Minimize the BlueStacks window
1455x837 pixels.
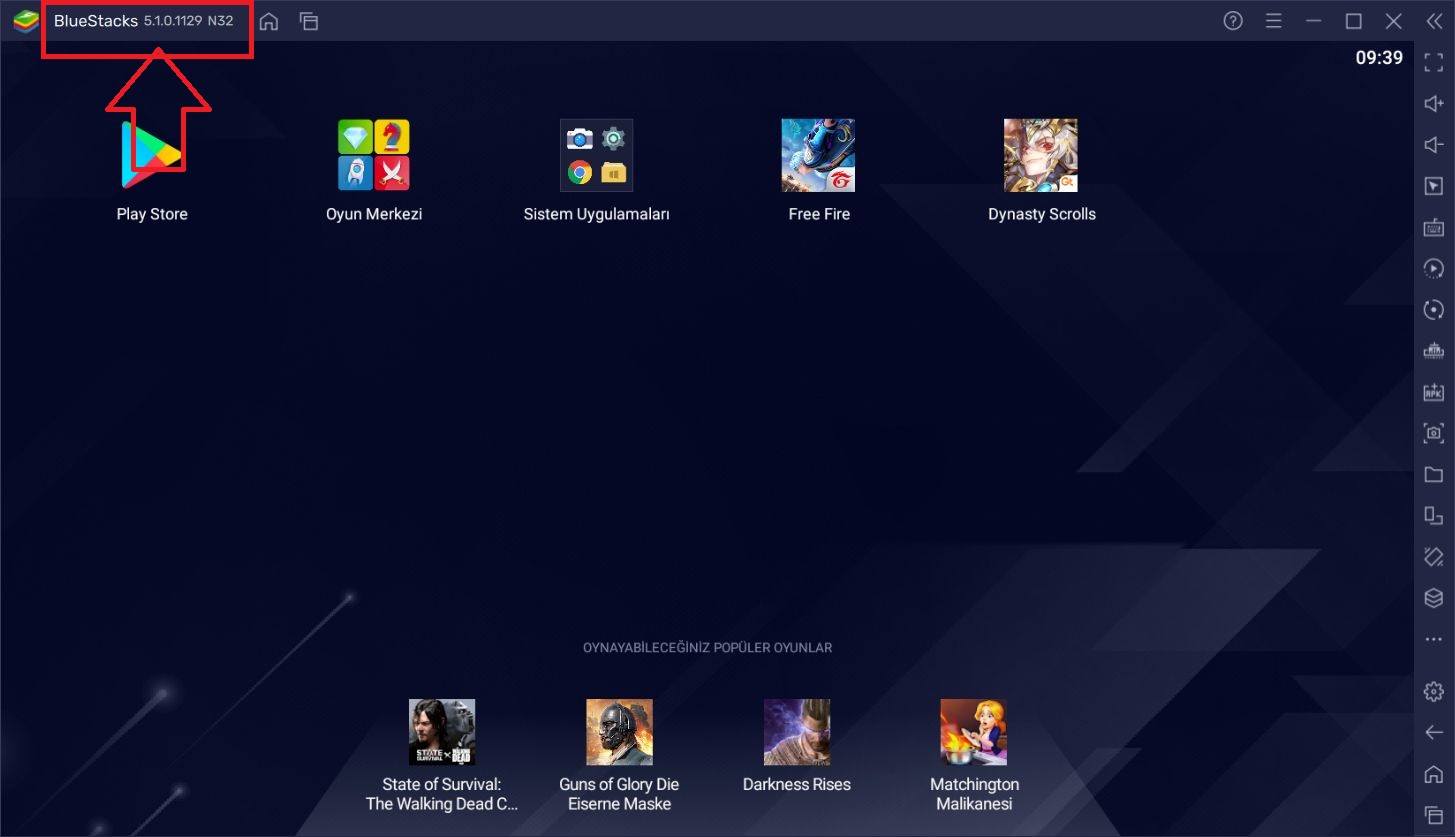(1314, 21)
